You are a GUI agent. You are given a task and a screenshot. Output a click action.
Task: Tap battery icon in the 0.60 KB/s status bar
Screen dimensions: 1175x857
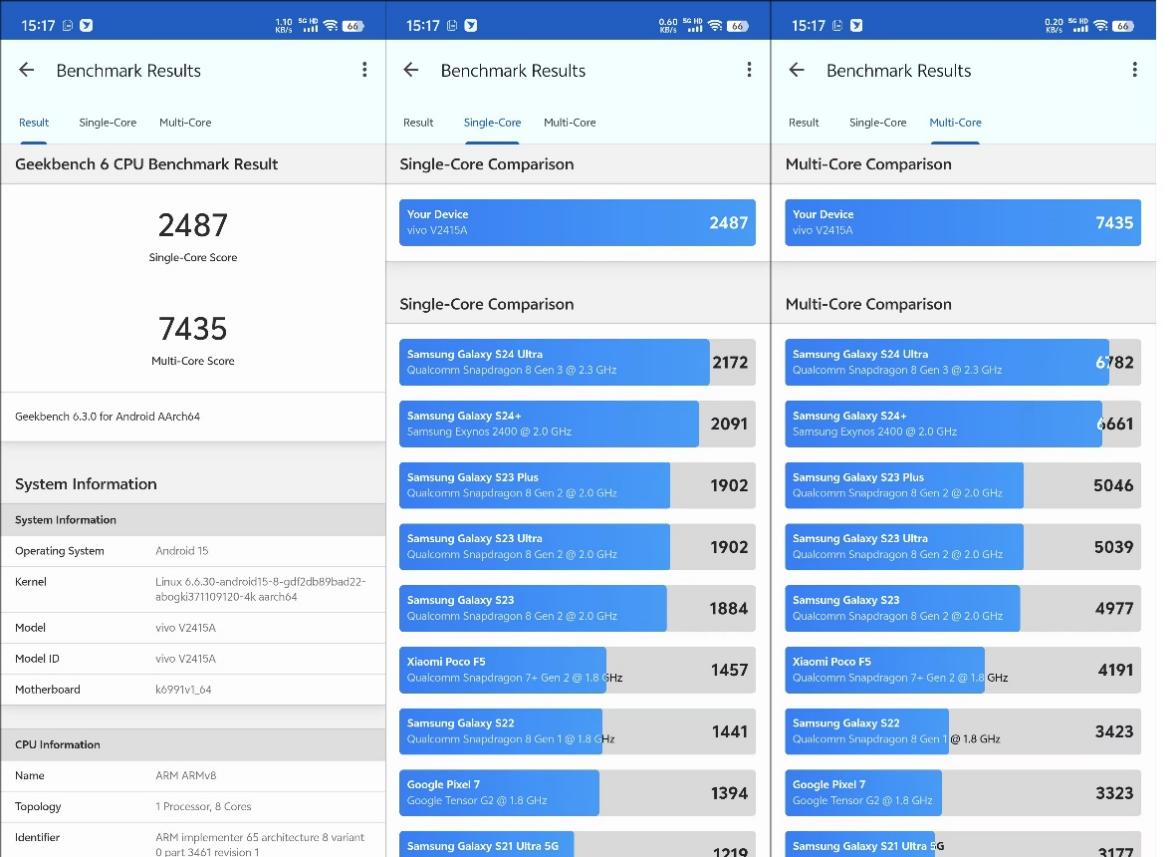(737, 25)
